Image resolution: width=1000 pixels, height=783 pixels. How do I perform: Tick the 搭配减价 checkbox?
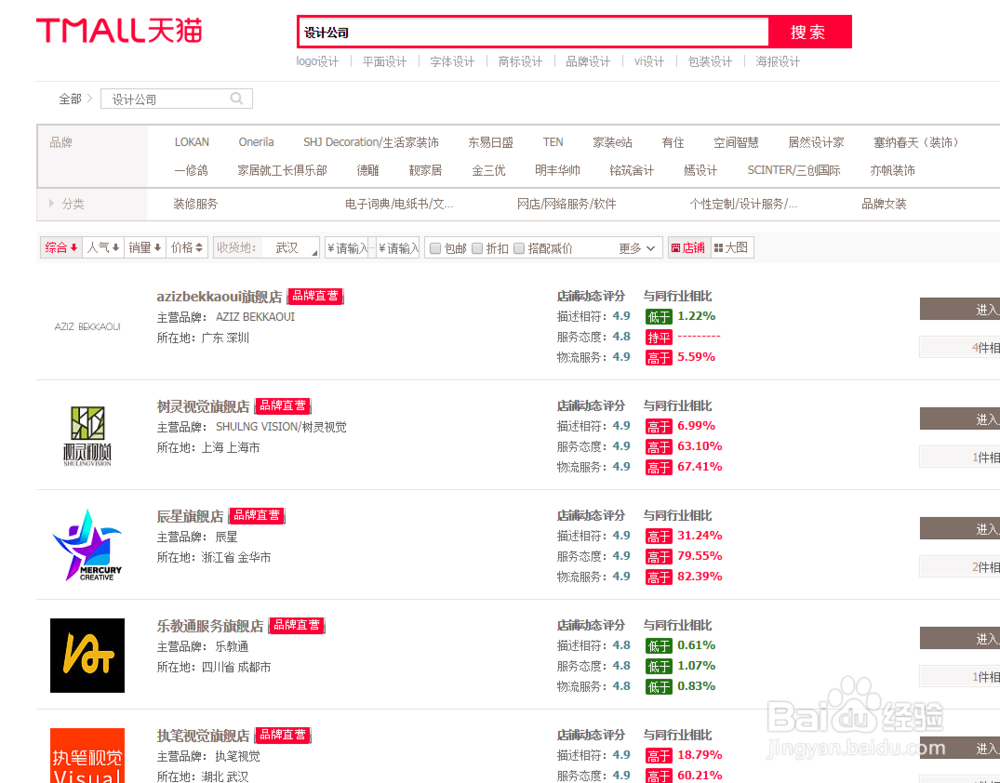click(519, 248)
